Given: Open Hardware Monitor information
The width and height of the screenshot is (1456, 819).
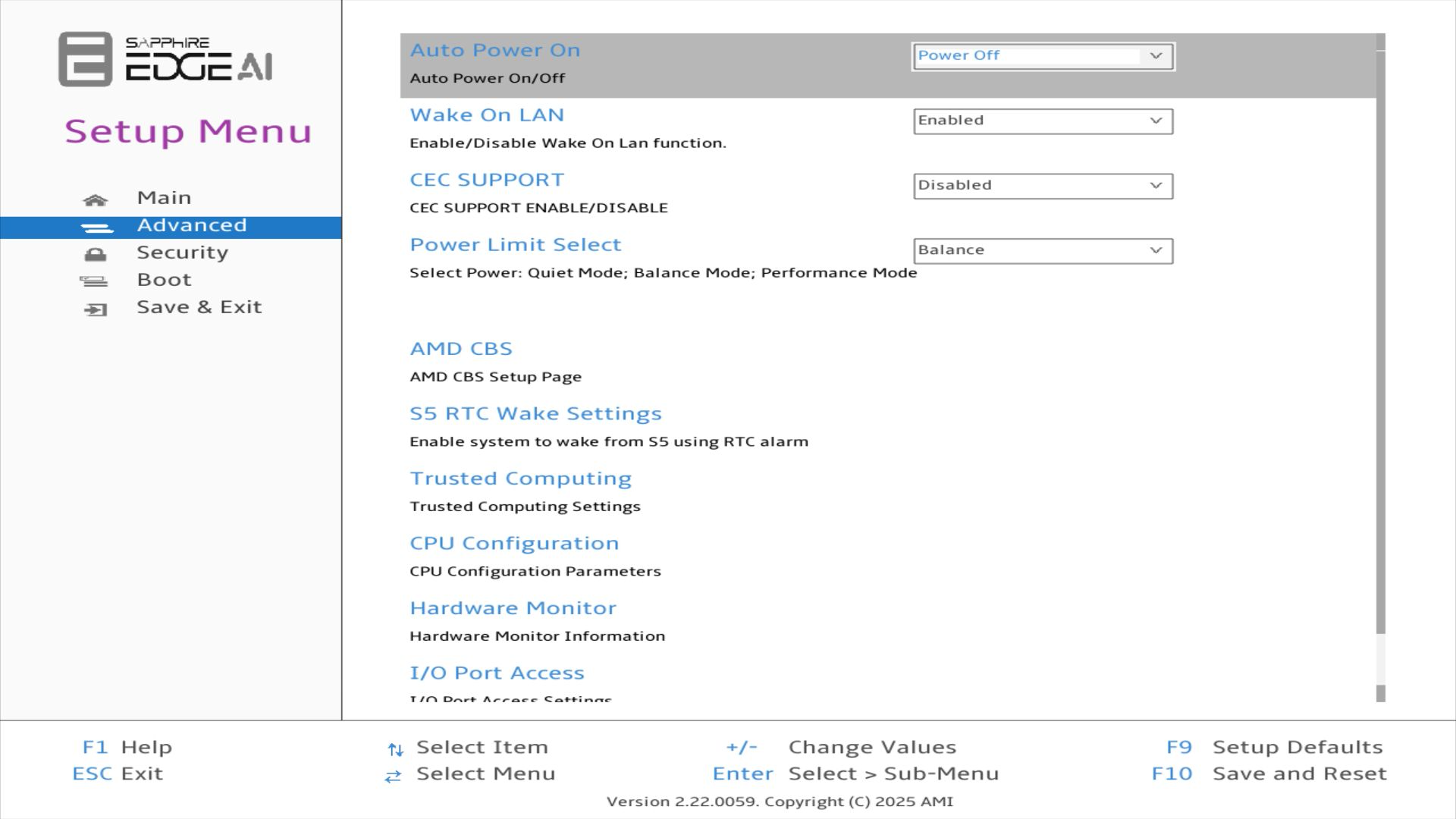Looking at the screenshot, I should pyautogui.click(x=513, y=608).
